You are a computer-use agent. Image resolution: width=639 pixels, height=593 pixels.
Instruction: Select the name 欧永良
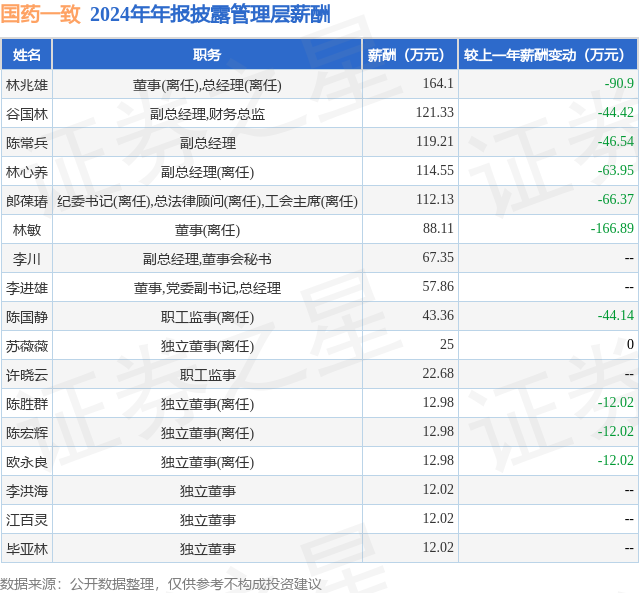pos(26,461)
